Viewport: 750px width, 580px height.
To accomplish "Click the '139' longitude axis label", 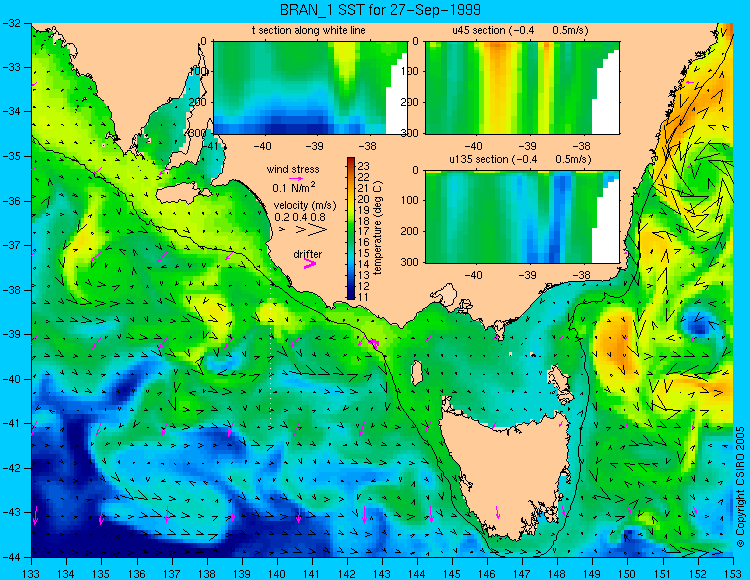I will point(242,573).
